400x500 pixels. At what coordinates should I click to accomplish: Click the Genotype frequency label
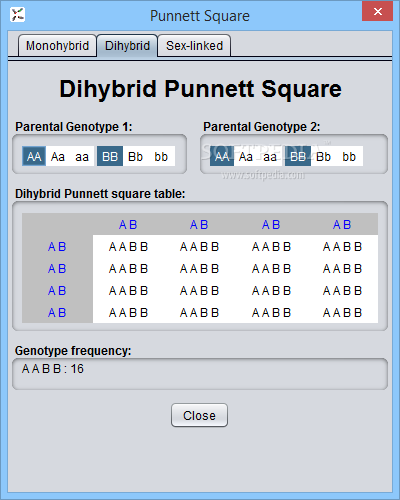coord(73,351)
